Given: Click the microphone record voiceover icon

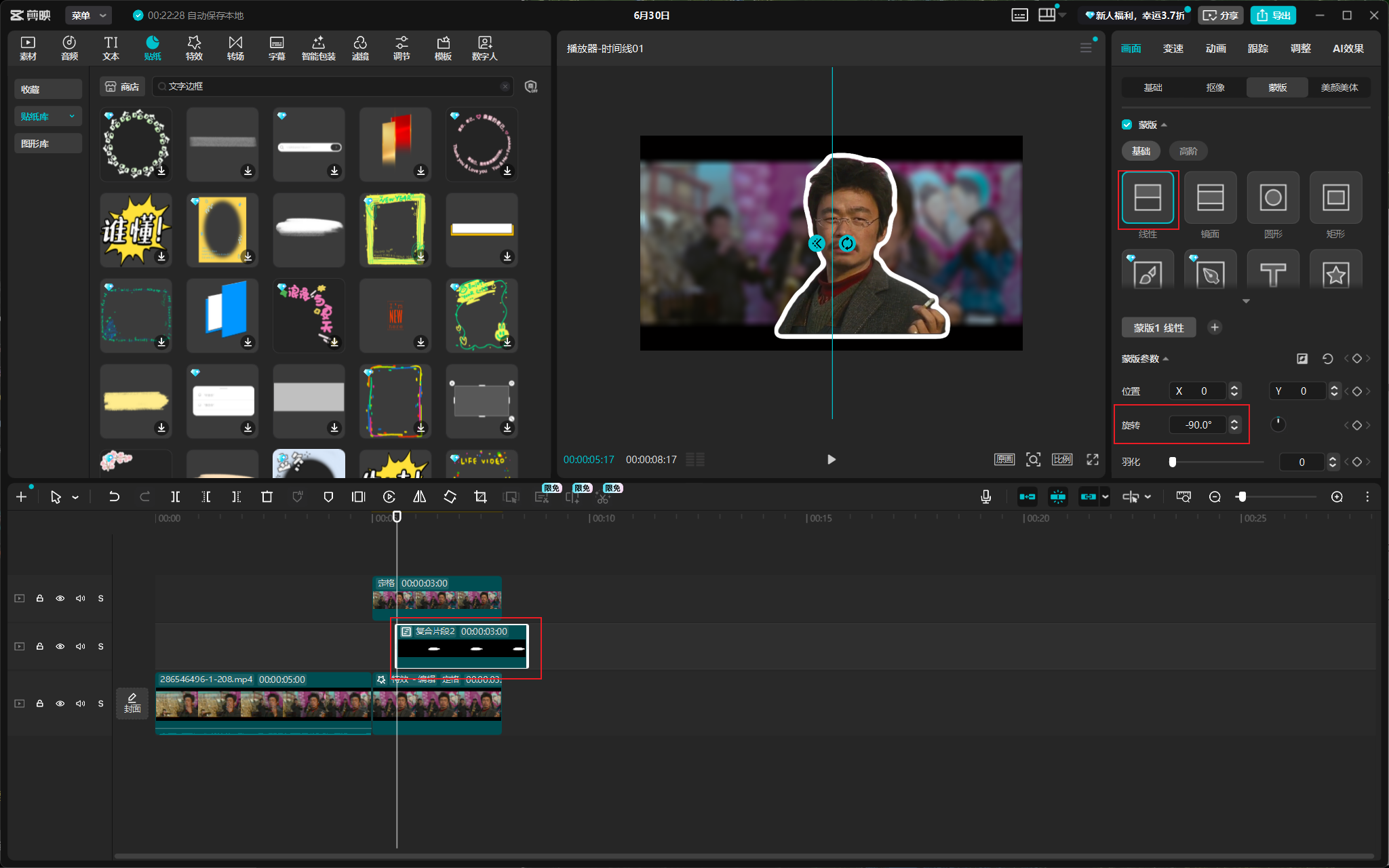Looking at the screenshot, I should [x=985, y=497].
